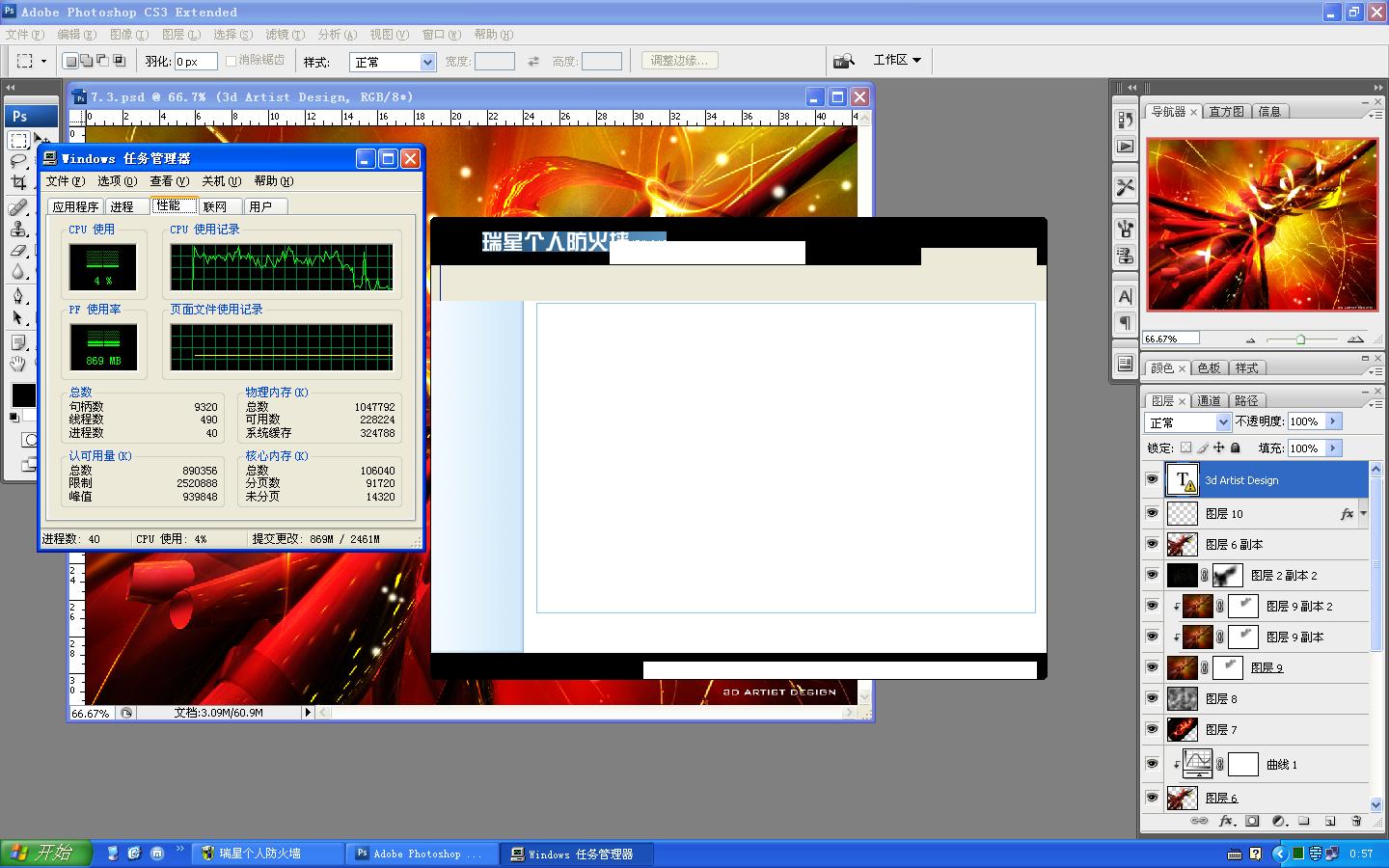Open the 滤镜 menu in Photoshop
The width and height of the screenshot is (1389, 868).
284,35
